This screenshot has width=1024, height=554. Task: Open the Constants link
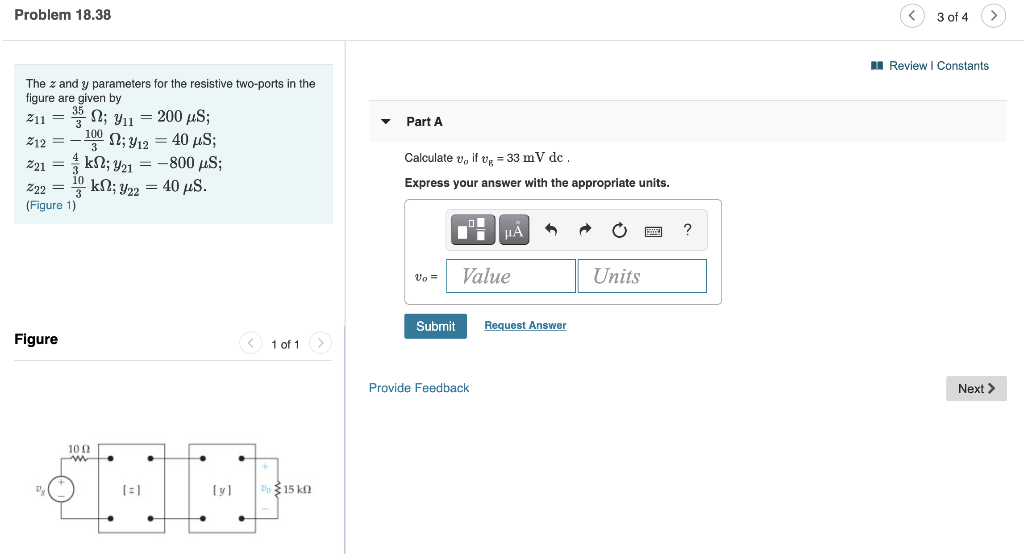[963, 65]
